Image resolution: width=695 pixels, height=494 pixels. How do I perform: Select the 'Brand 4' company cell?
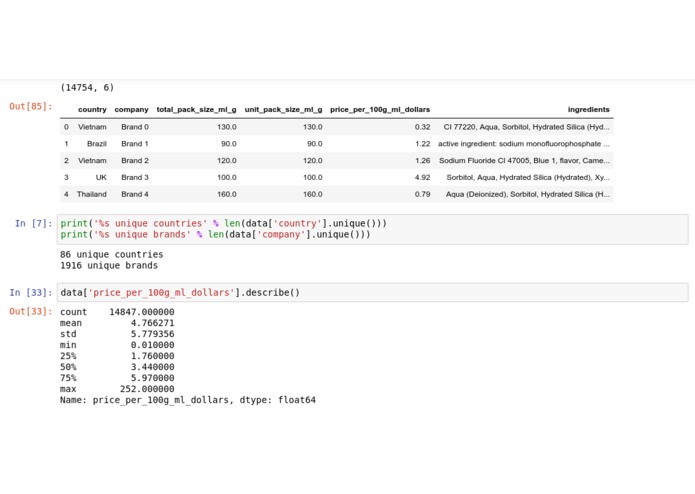click(x=135, y=194)
